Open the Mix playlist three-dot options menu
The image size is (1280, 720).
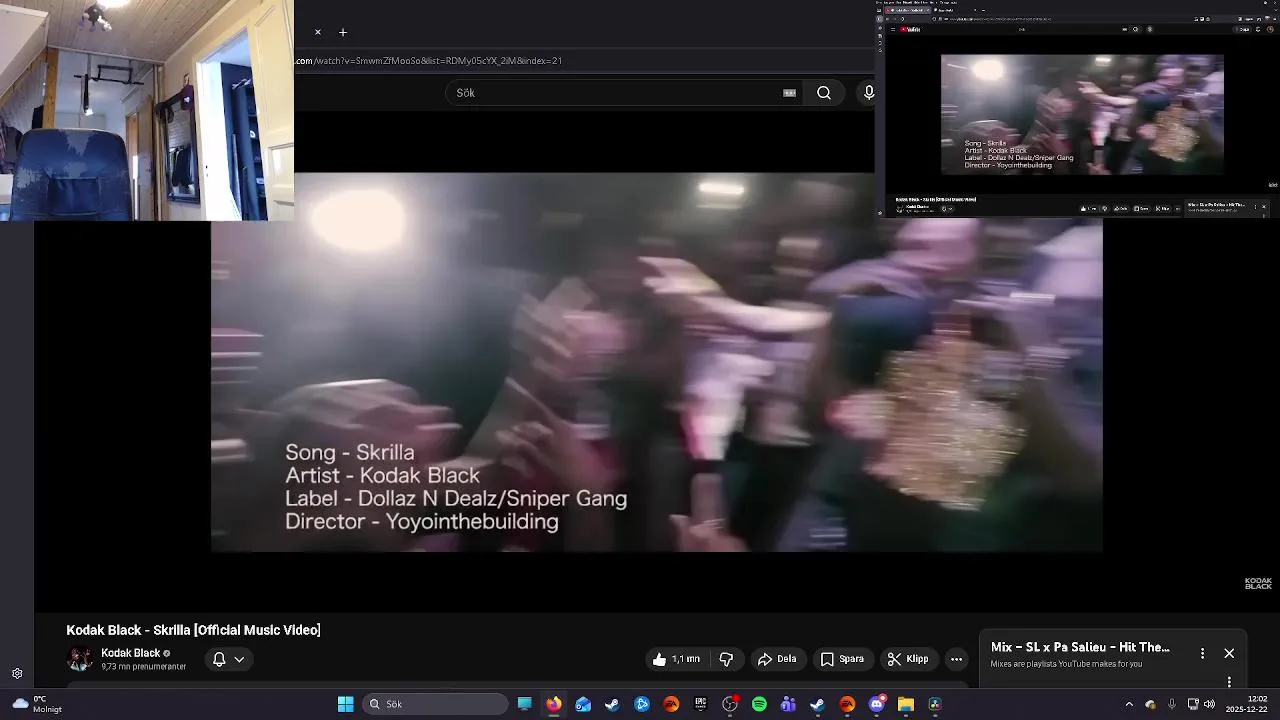point(1202,653)
